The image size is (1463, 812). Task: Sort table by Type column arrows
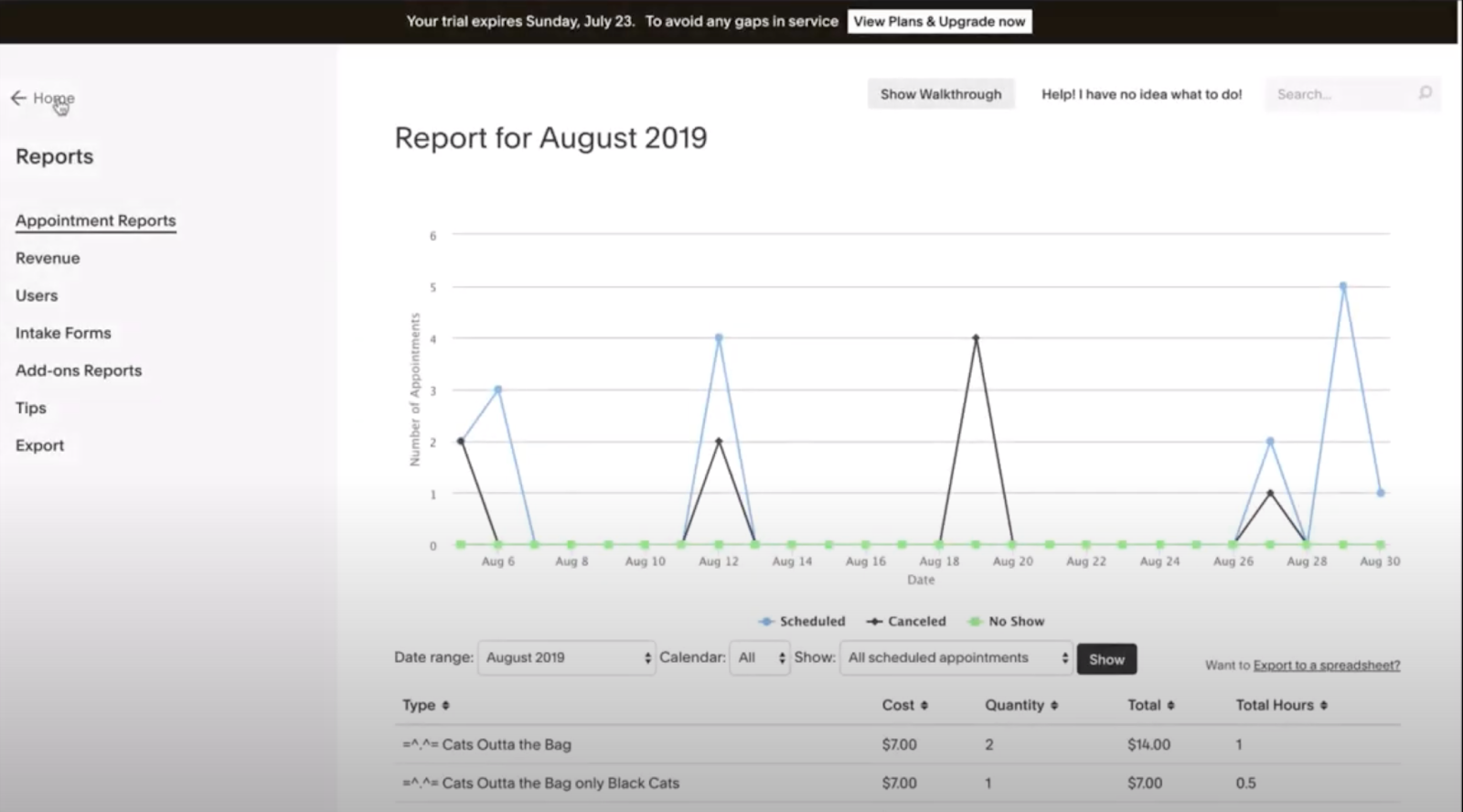445,706
